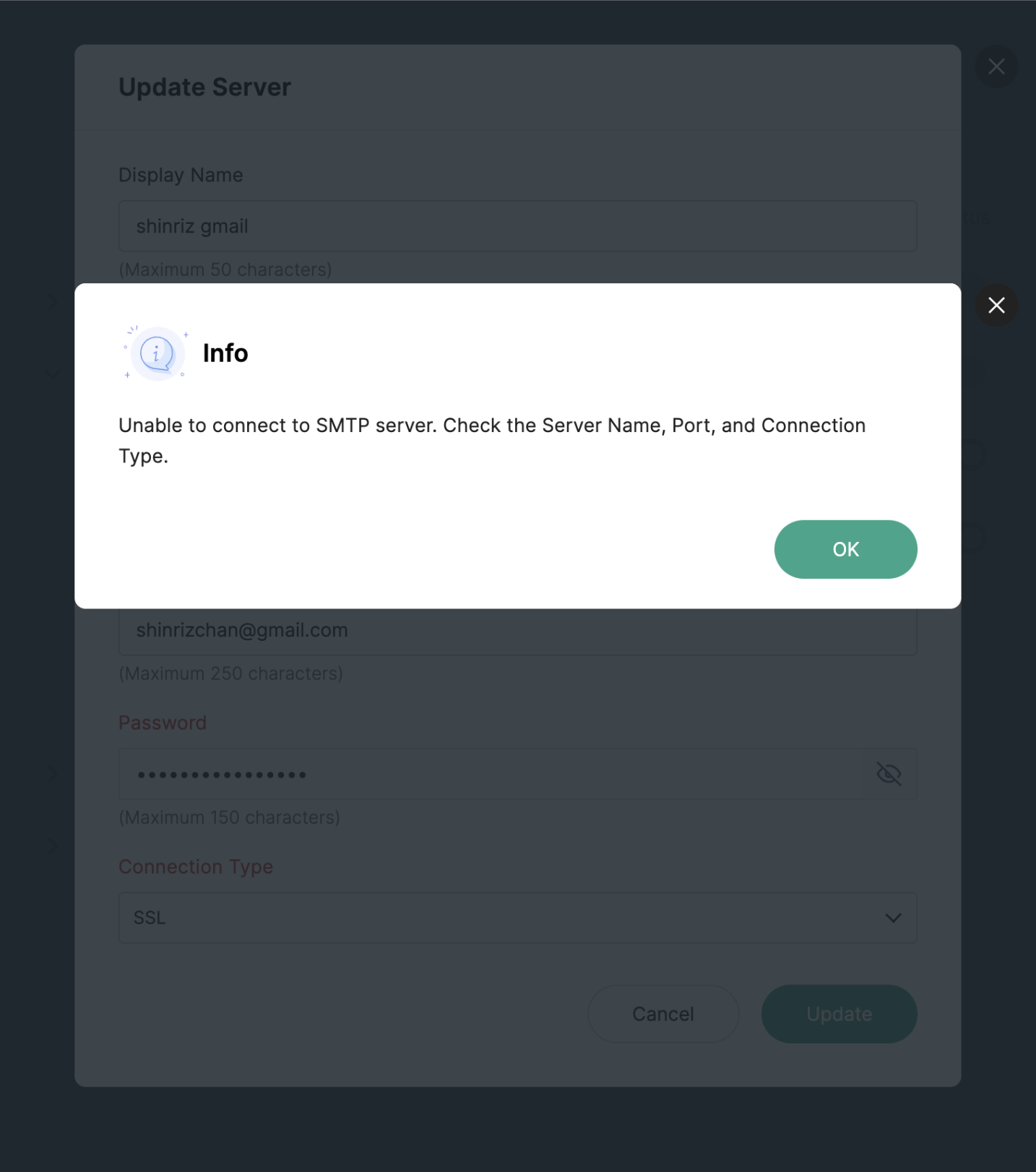
Task: Click the red 'Password' label
Action: 163,723
